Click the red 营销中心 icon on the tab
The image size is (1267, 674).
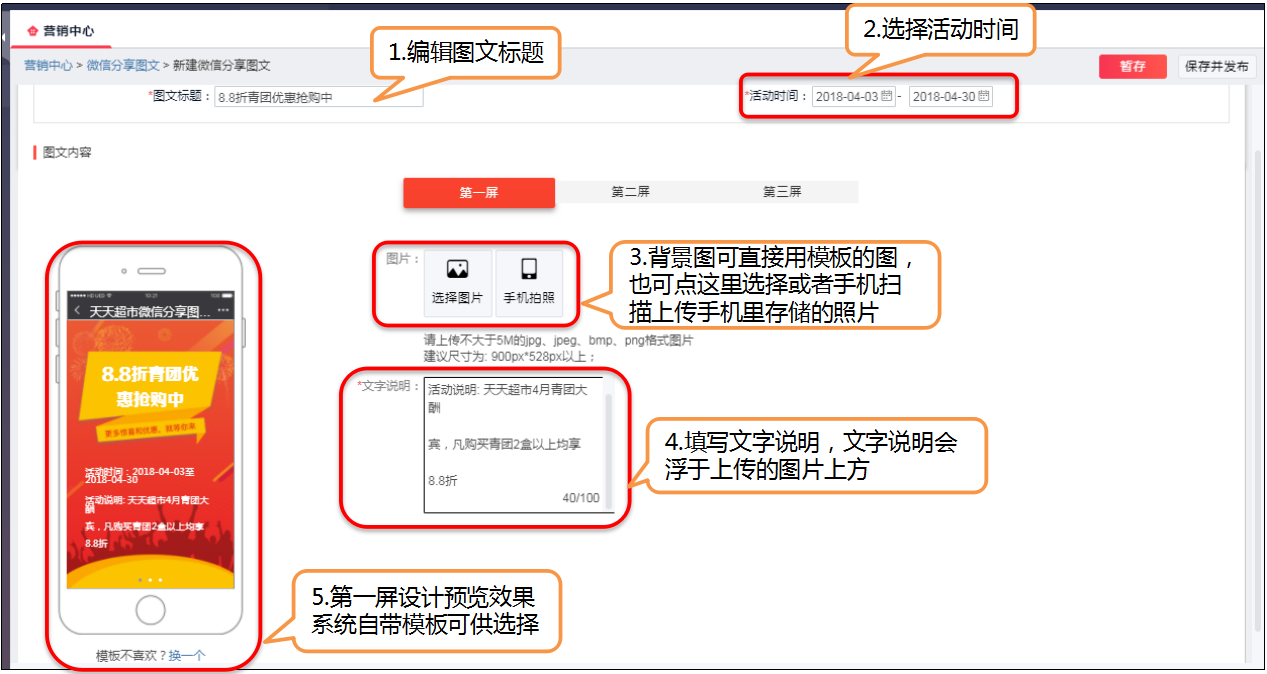tap(33, 30)
